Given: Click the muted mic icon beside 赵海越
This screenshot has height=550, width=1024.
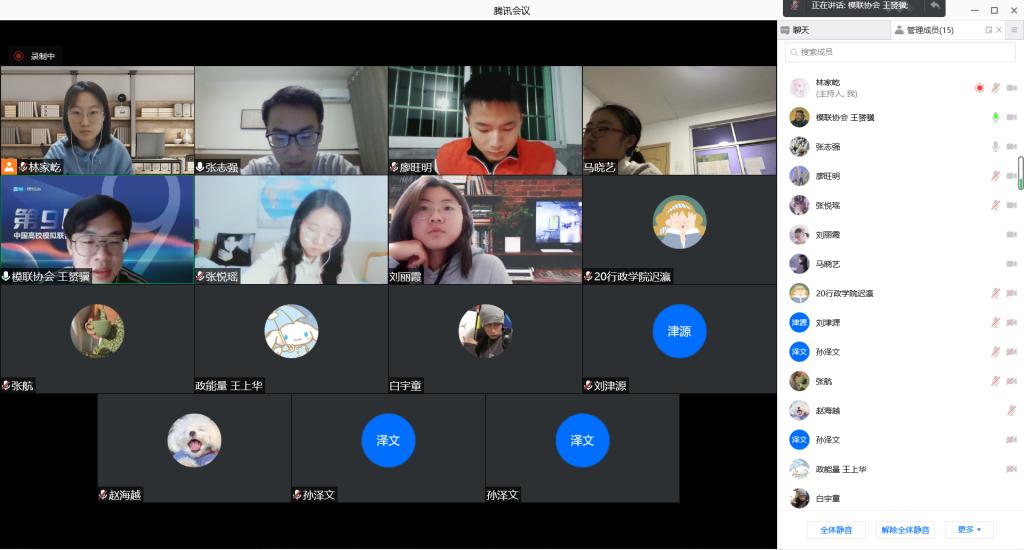Looking at the screenshot, I should point(1011,410).
